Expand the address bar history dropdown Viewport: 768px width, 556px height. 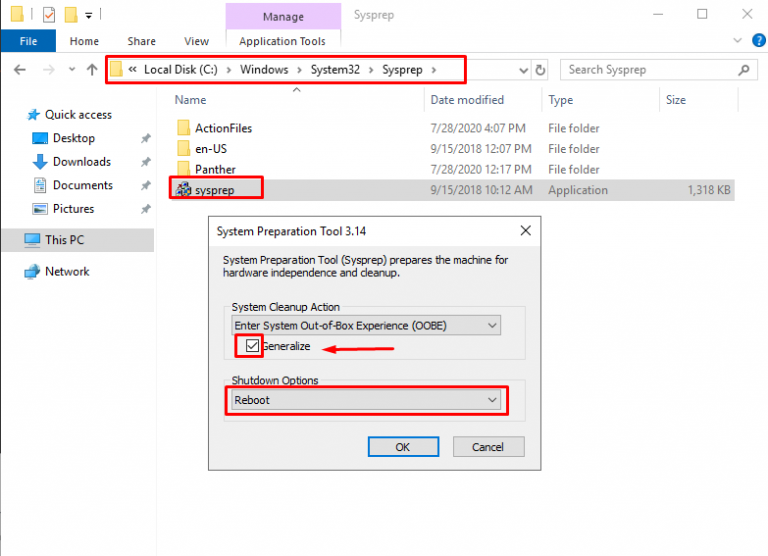524,71
